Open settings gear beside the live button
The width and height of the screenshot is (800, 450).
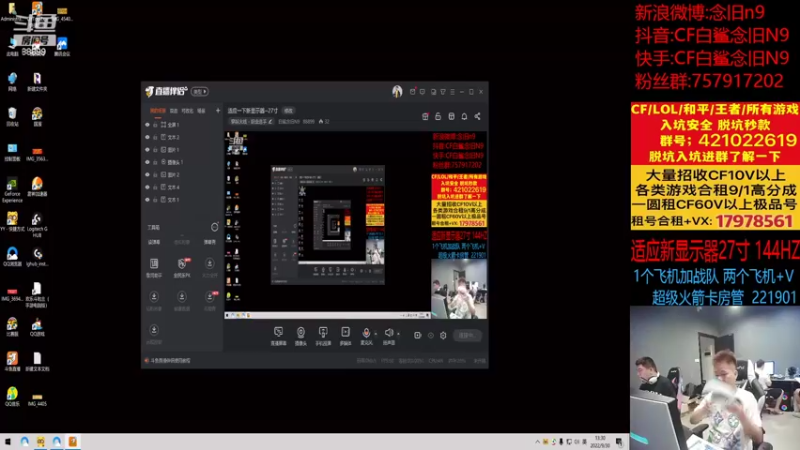[443, 336]
